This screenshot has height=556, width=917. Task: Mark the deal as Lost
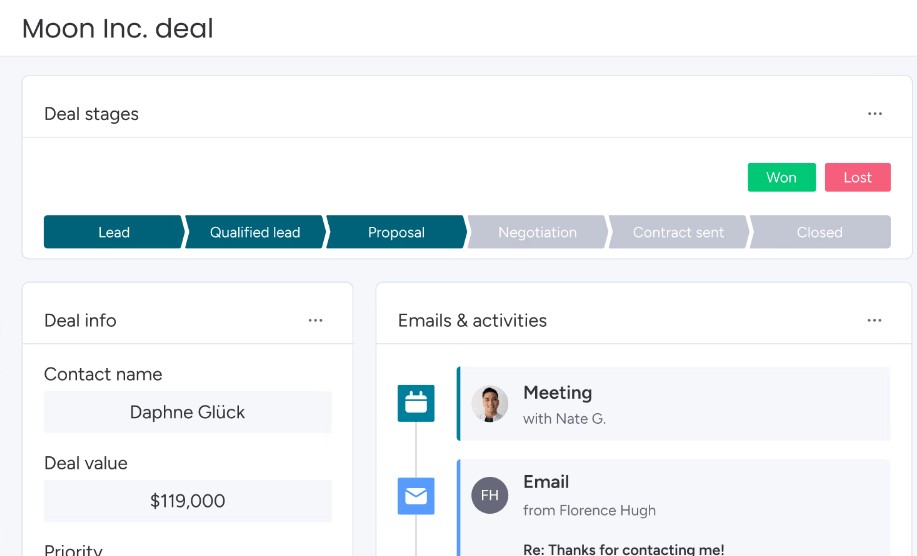click(857, 177)
